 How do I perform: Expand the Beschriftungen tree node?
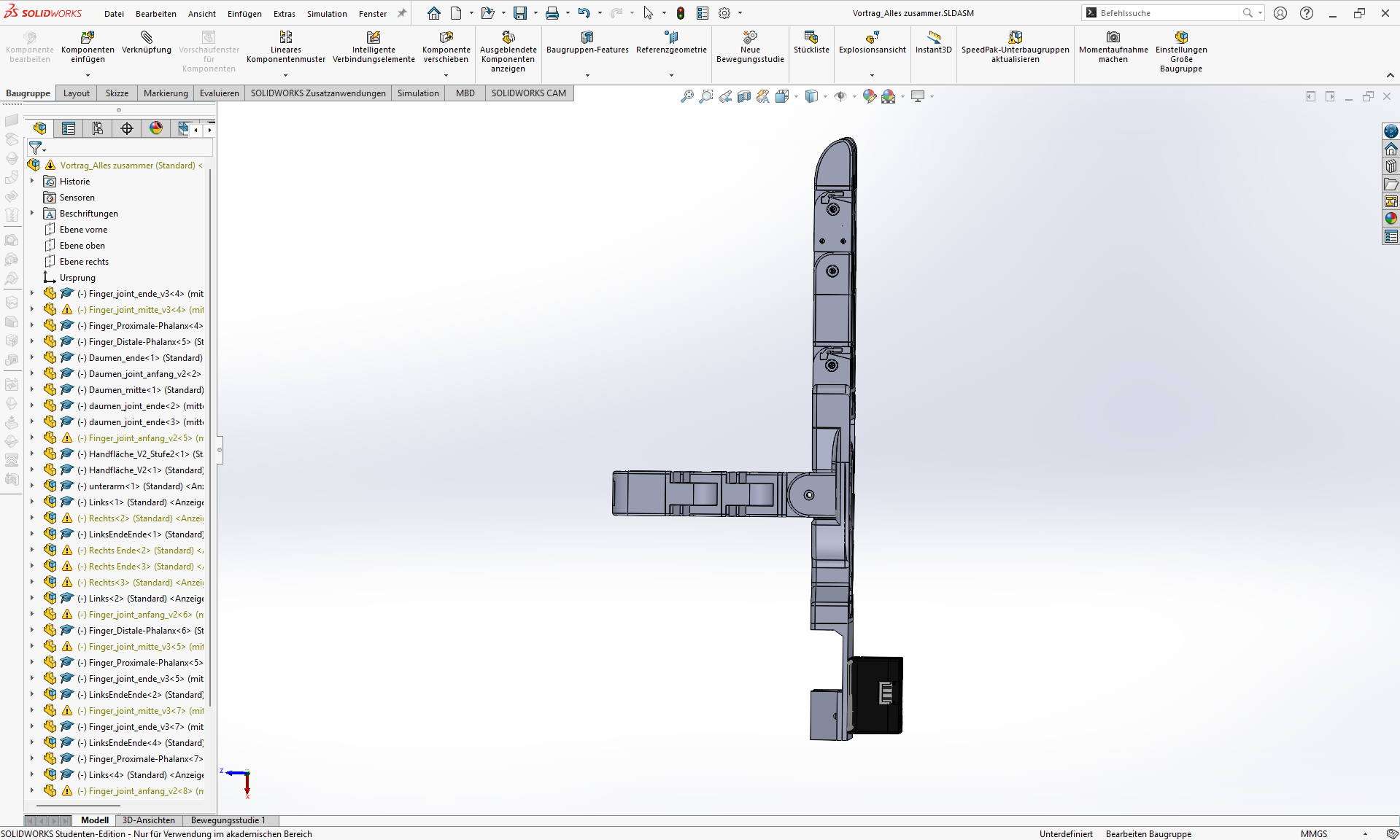coord(32,213)
